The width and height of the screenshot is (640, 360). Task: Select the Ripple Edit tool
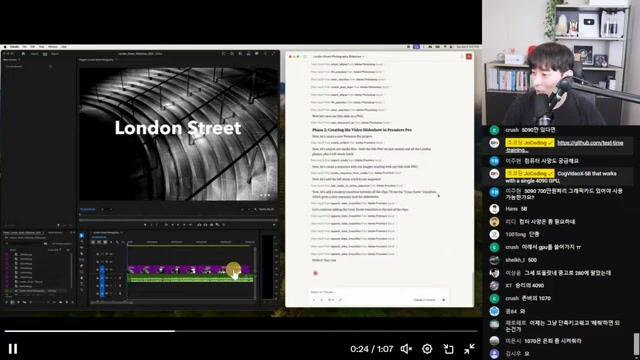pyautogui.click(x=82, y=247)
